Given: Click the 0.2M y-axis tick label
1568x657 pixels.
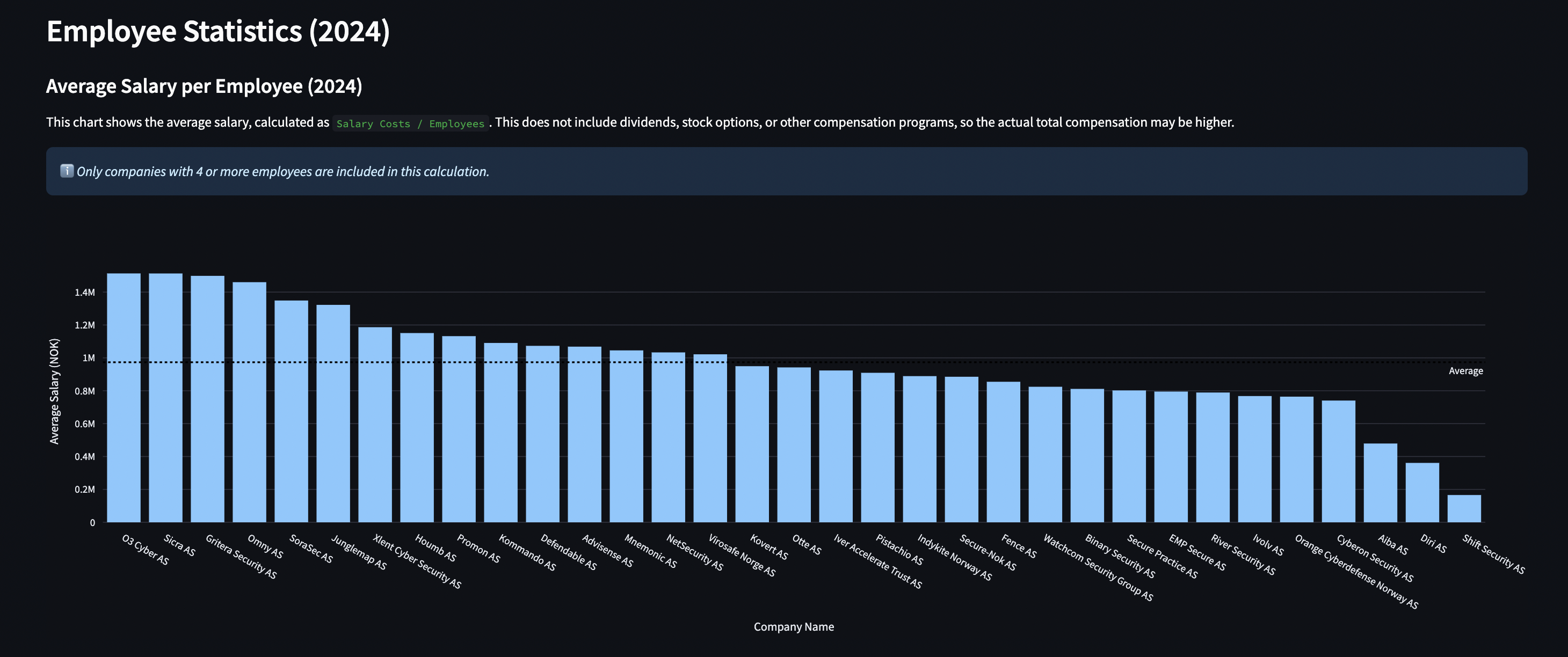Looking at the screenshot, I should click(85, 490).
